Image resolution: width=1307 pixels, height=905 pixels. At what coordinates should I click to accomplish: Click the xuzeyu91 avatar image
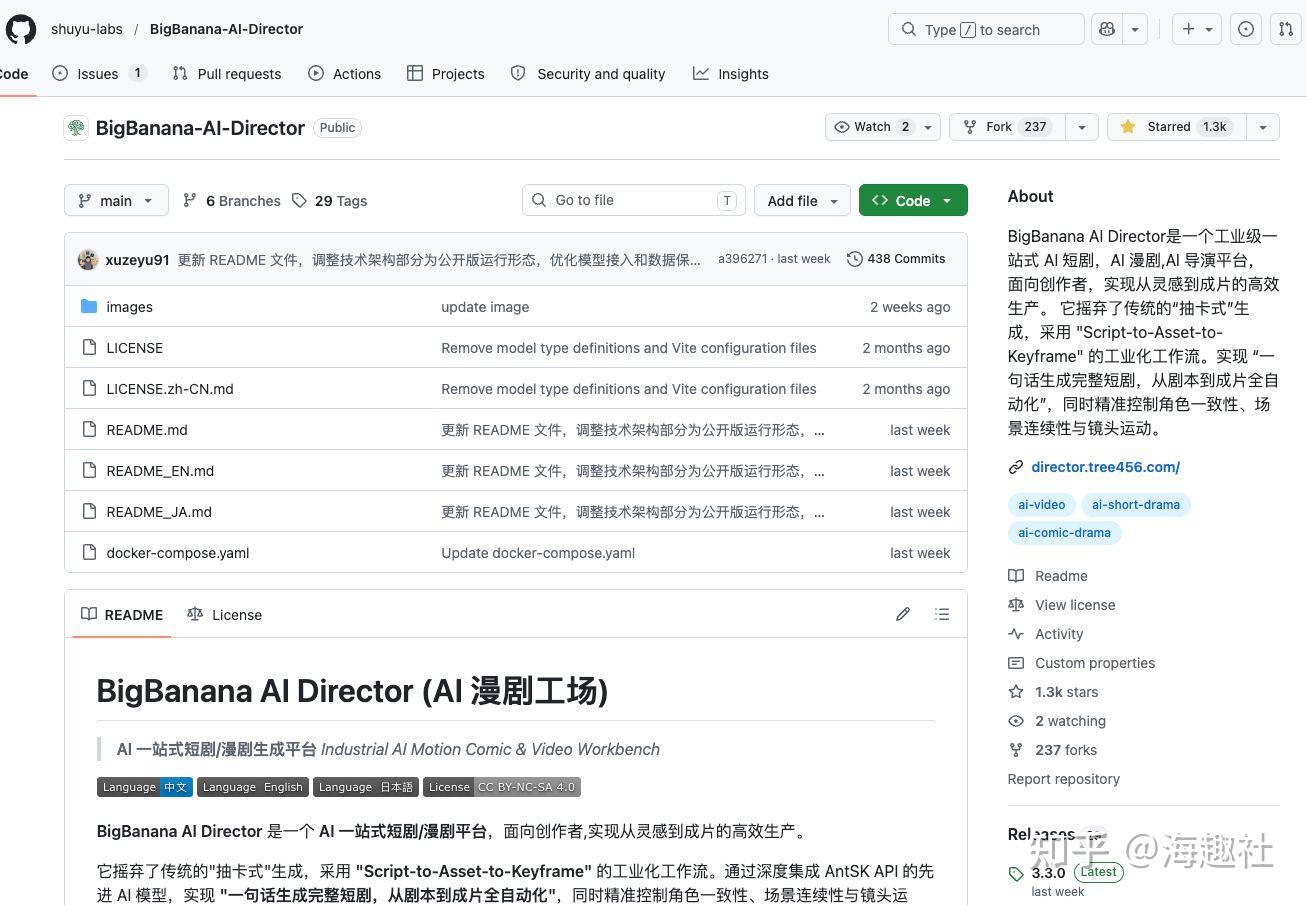coord(88,259)
